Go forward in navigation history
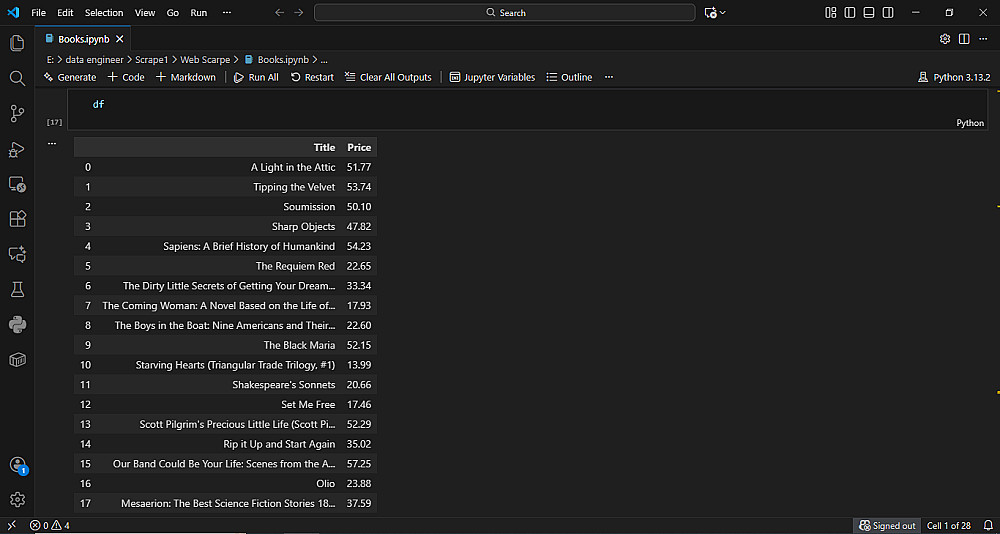The image size is (1000, 534). [x=298, y=13]
